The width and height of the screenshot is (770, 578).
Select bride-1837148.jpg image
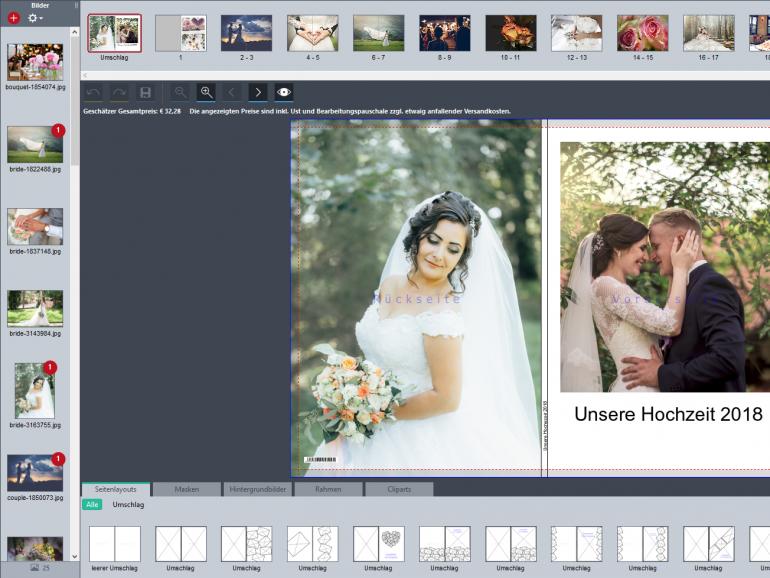(x=35, y=226)
